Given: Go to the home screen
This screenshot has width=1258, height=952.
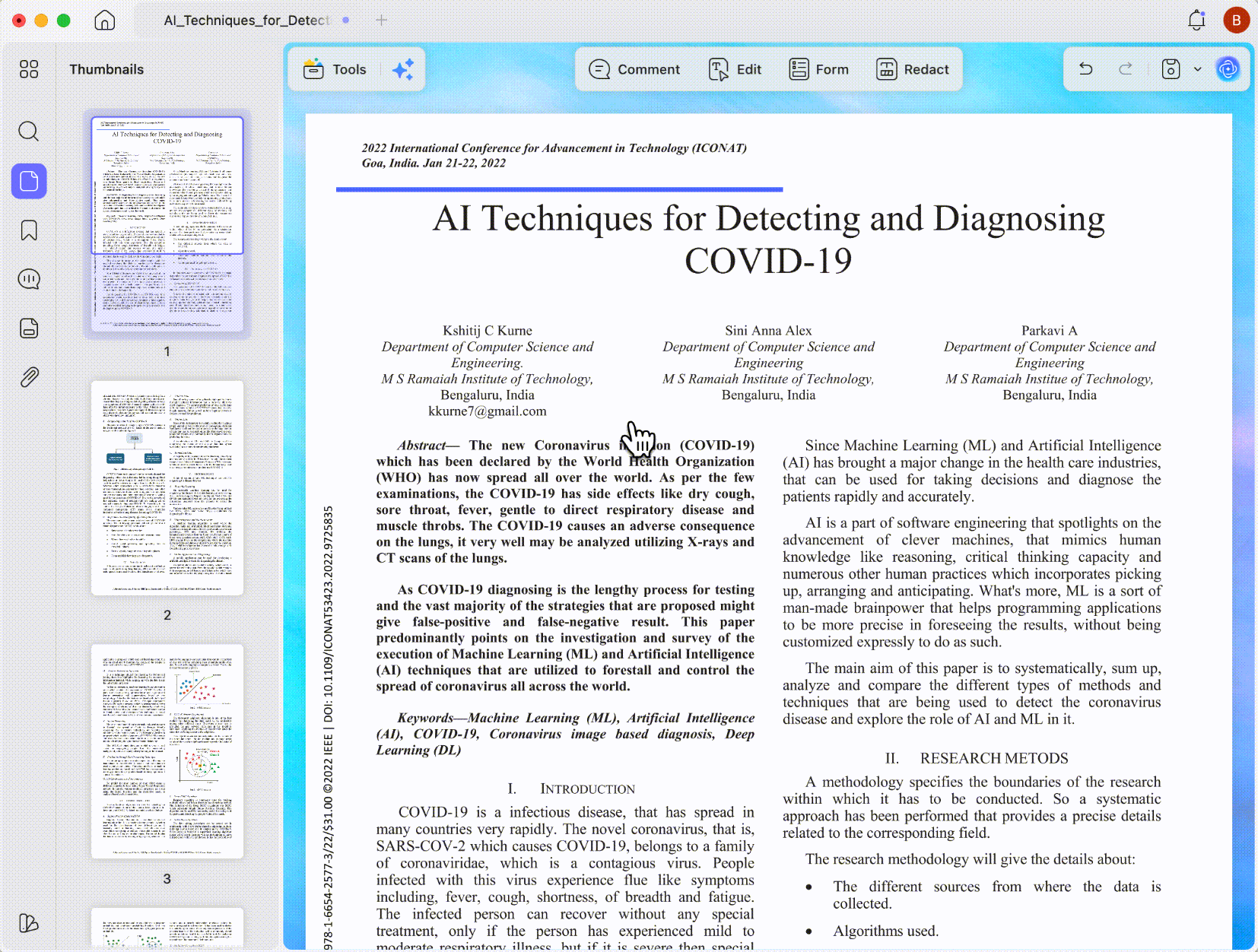Looking at the screenshot, I should [105, 21].
